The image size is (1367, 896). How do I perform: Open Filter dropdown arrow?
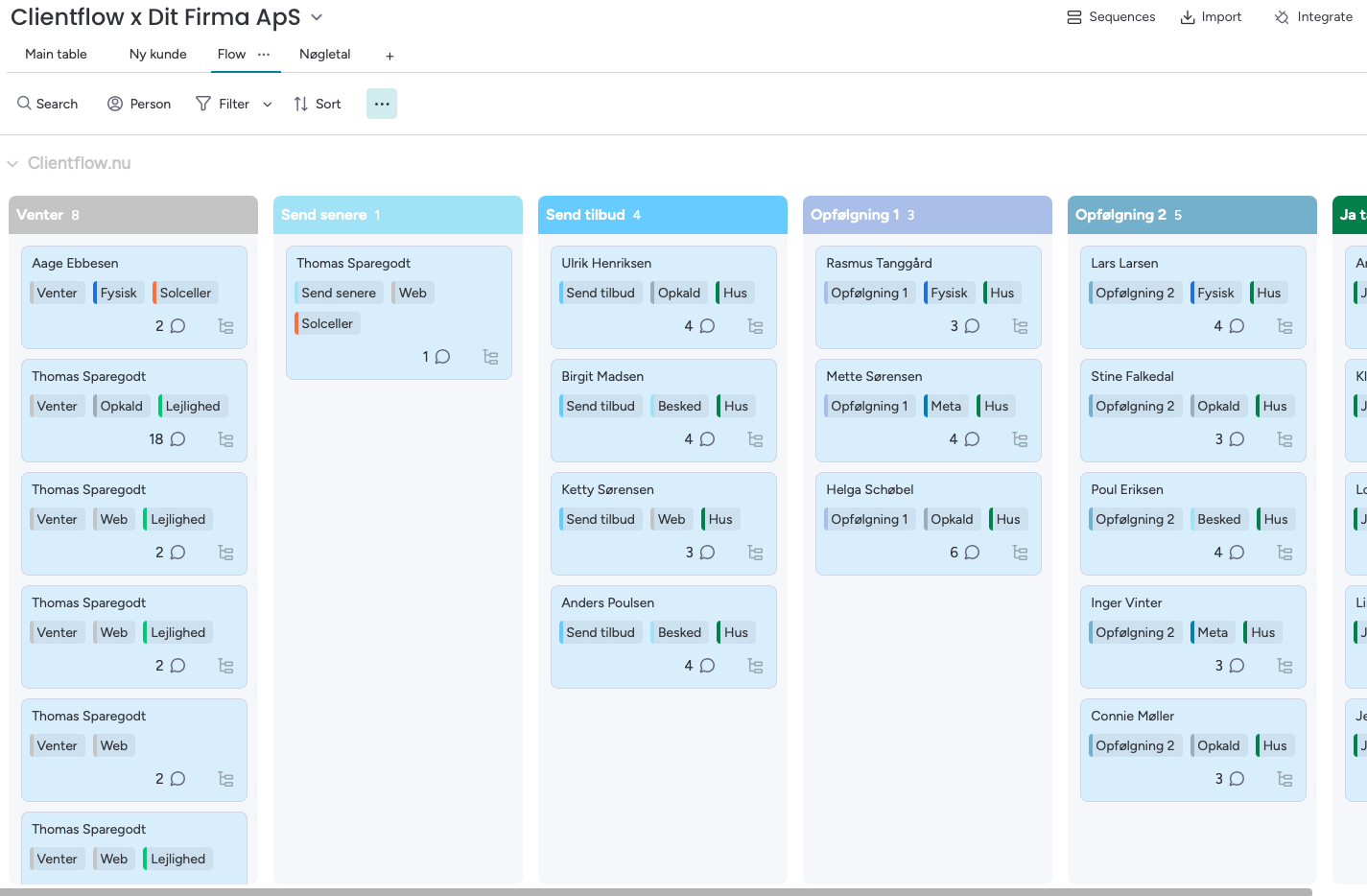[x=268, y=104]
